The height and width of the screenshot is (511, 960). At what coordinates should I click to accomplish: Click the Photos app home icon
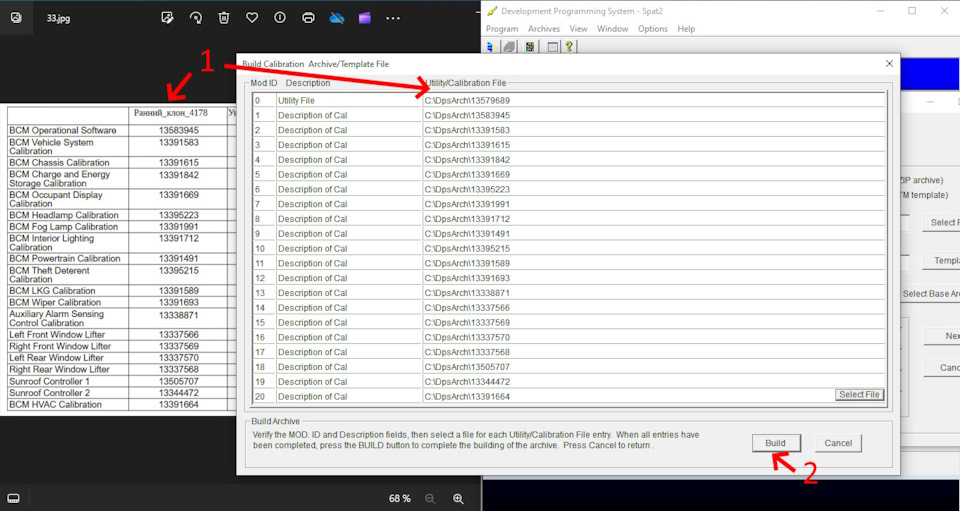coord(16,18)
